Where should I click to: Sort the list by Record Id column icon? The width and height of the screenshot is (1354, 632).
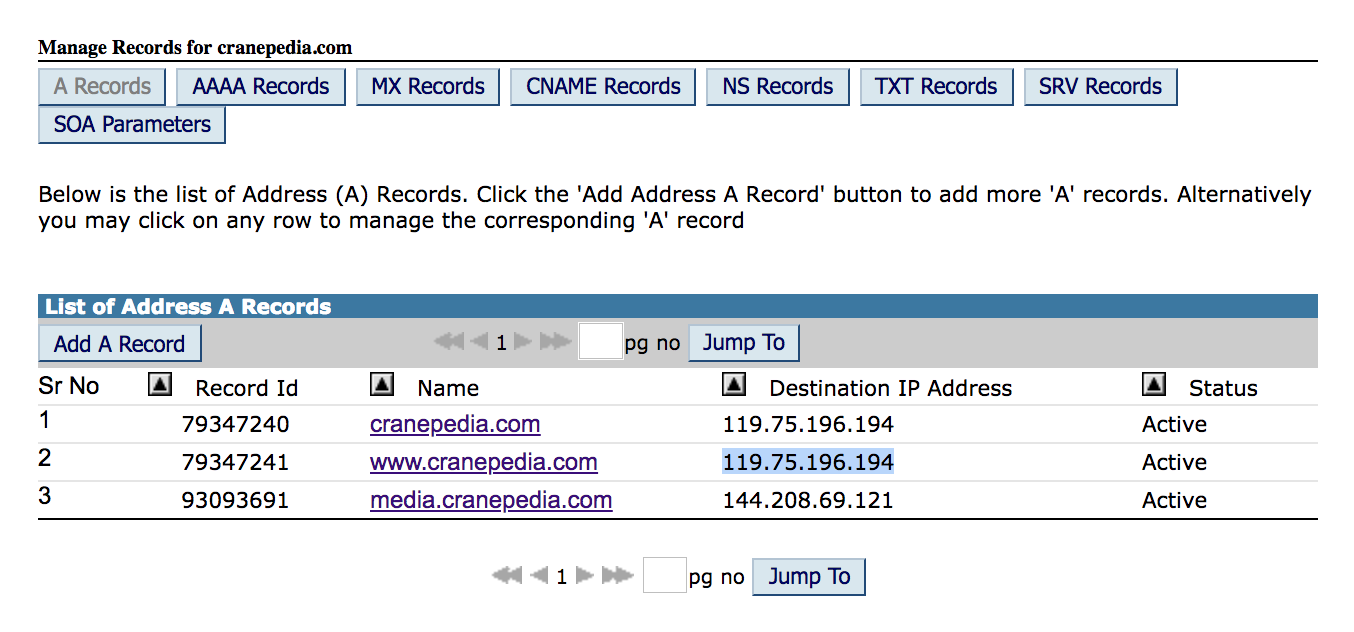click(x=160, y=385)
